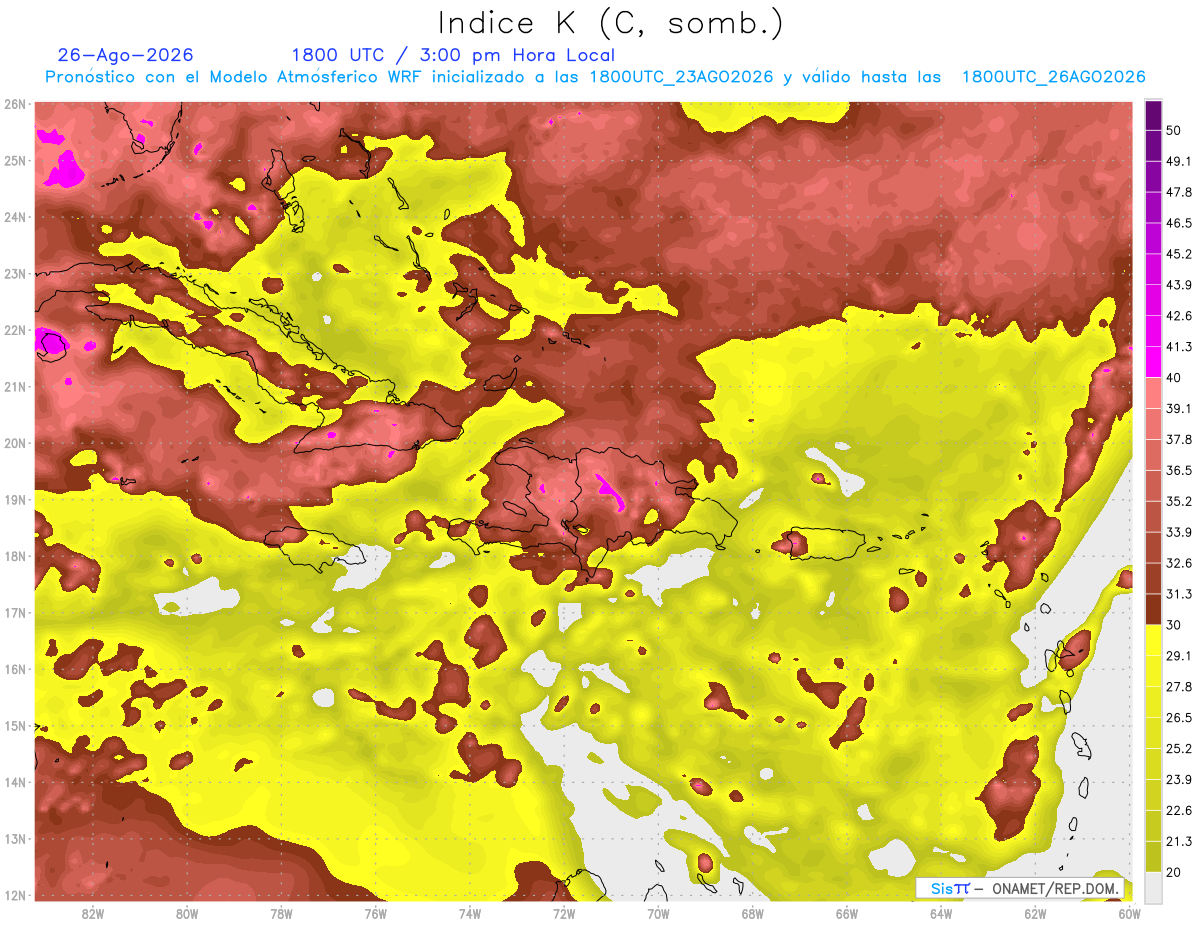Click the '32.6' colorbar label
Screen dimensions: 1200x927
tap(1178, 563)
